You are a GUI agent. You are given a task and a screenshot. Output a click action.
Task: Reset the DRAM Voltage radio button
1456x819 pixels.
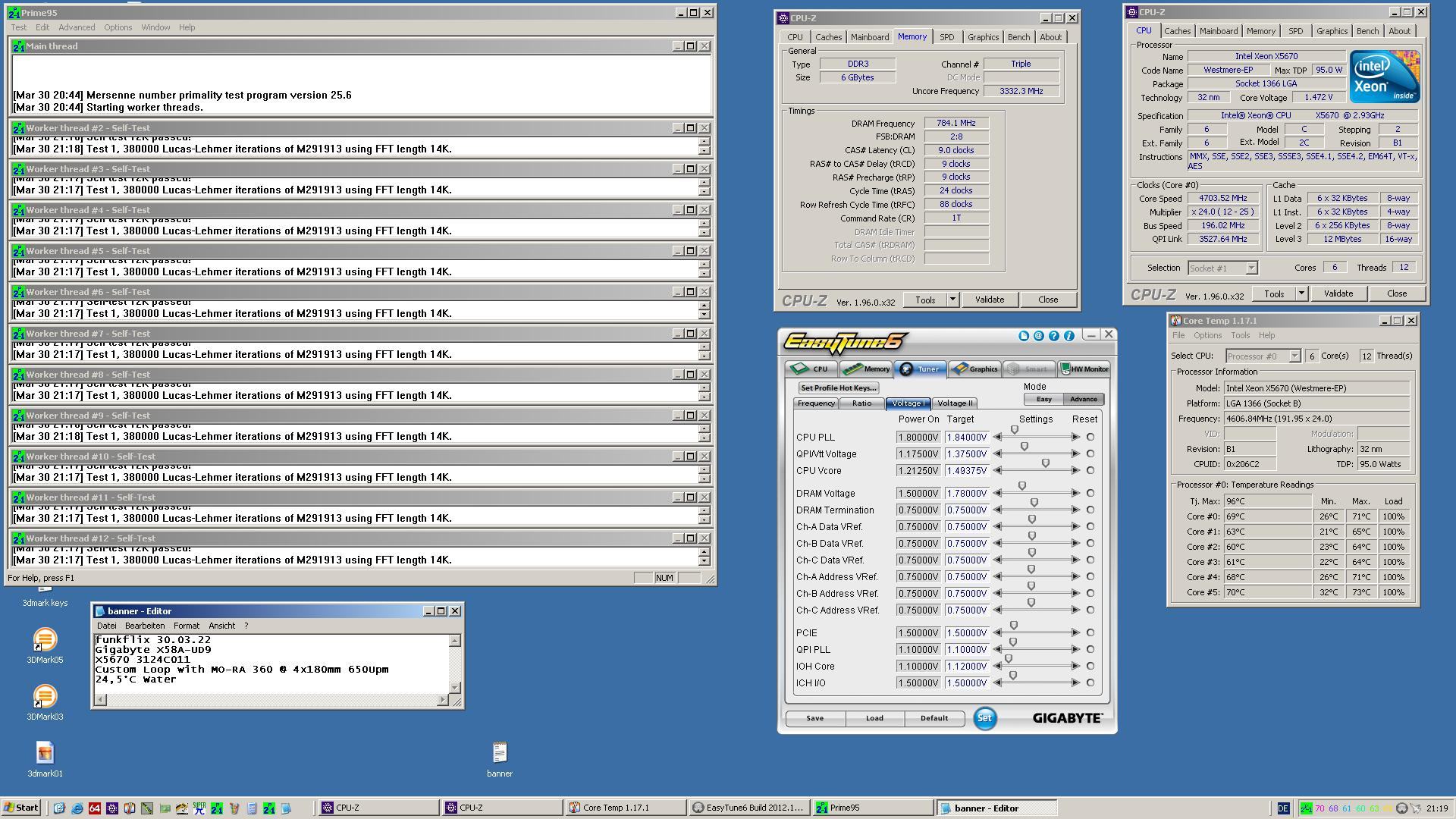click(x=1090, y=493)
